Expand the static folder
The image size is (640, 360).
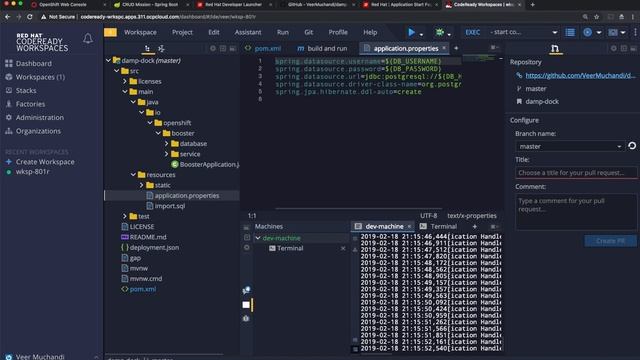click(x=142, y=185)
